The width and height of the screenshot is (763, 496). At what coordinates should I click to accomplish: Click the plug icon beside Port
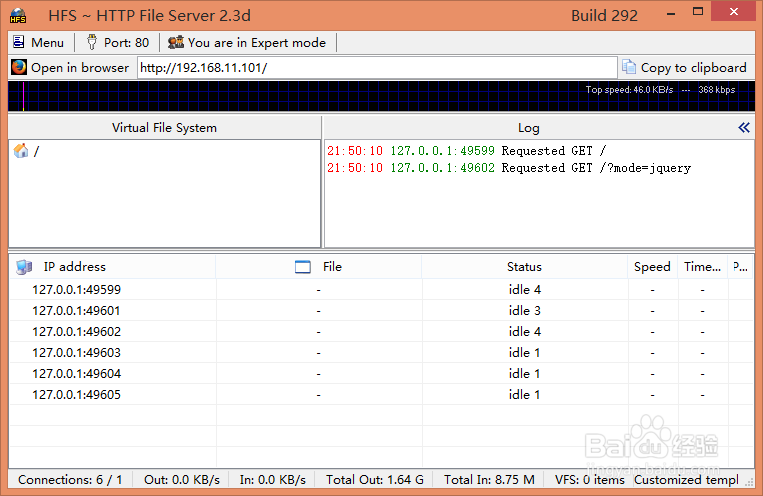(91, 42)
